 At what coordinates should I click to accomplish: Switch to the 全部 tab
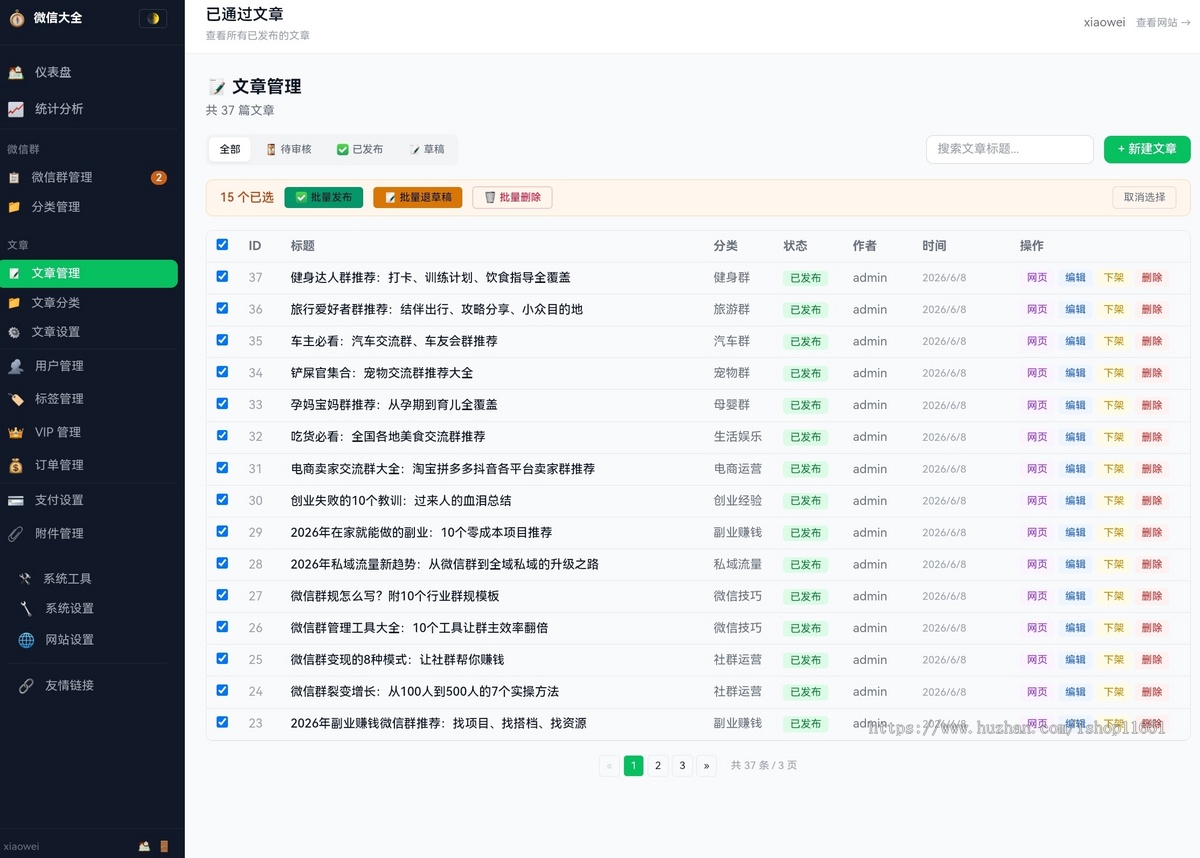230,149
